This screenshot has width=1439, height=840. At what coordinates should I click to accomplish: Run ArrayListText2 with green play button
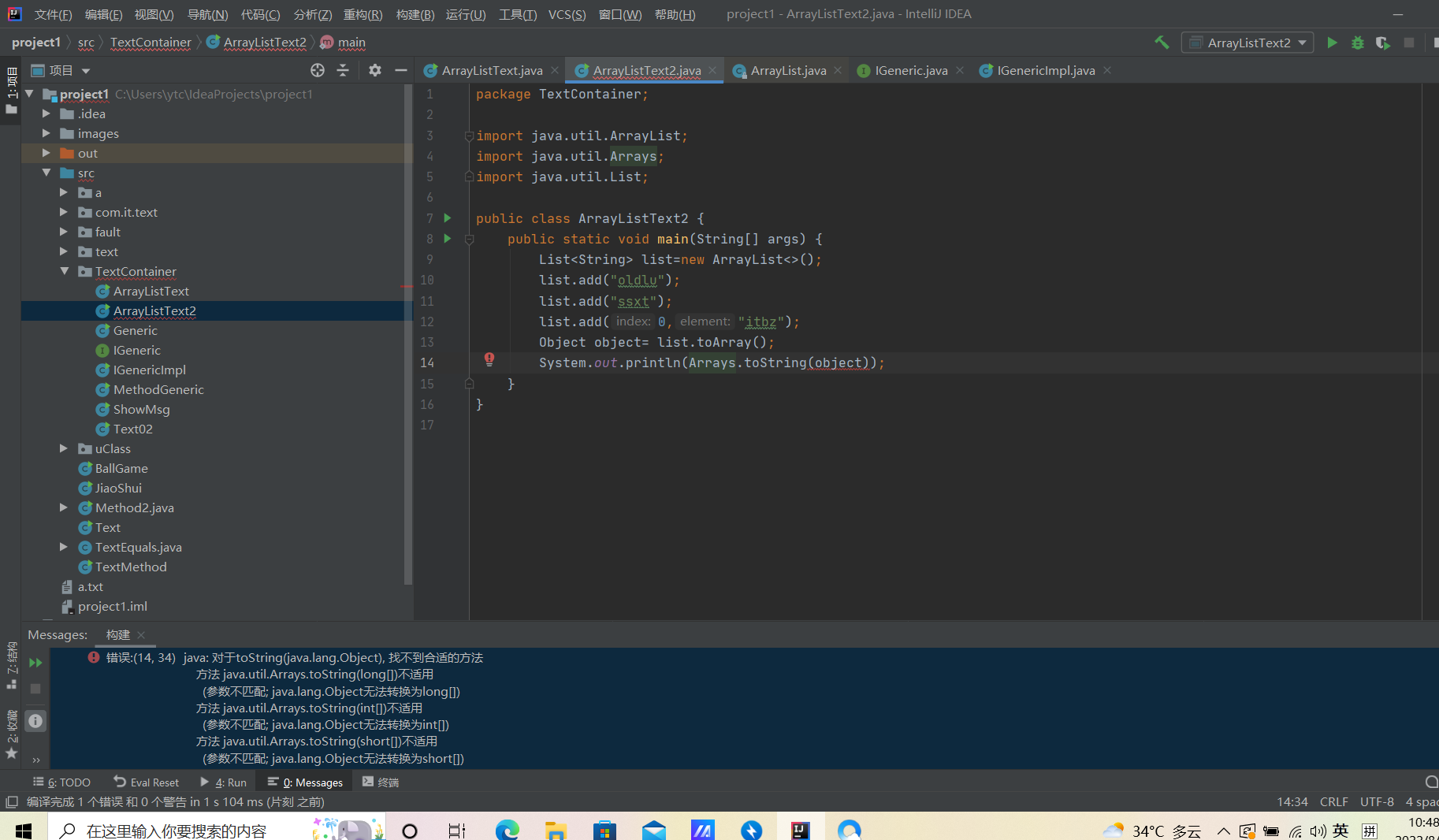[1332, 43]
